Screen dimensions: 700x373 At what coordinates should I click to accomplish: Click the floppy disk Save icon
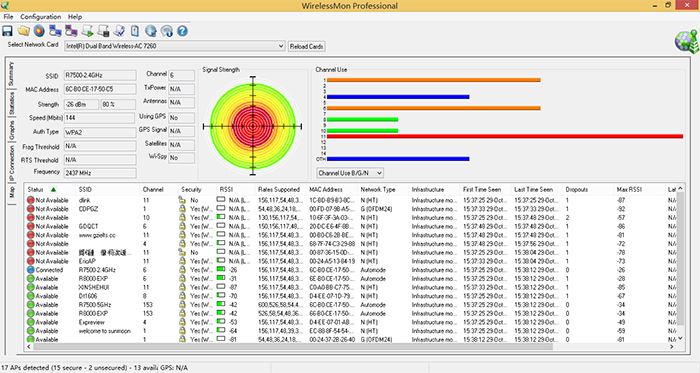click(7, 31)
